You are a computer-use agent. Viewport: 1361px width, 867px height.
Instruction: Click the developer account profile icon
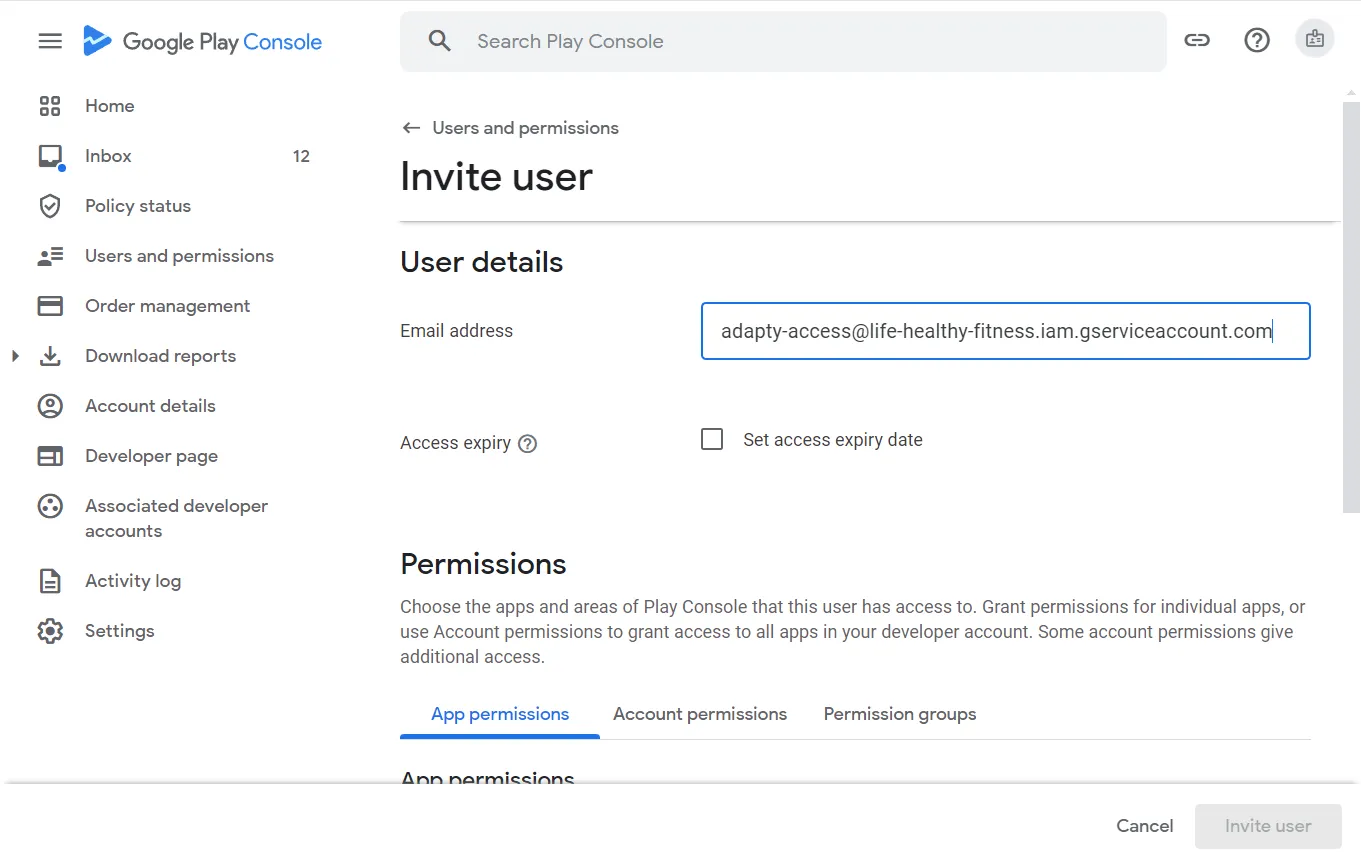click(1315, 38)
